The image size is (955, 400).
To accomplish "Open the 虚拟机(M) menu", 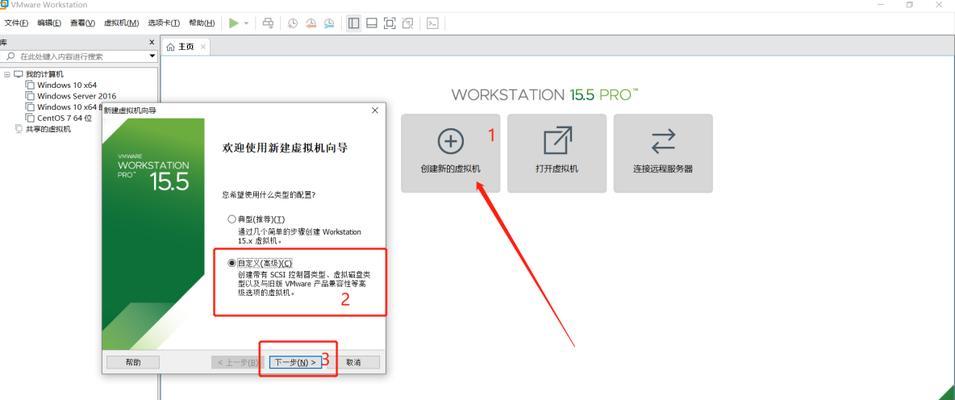I will coord(121,23).
